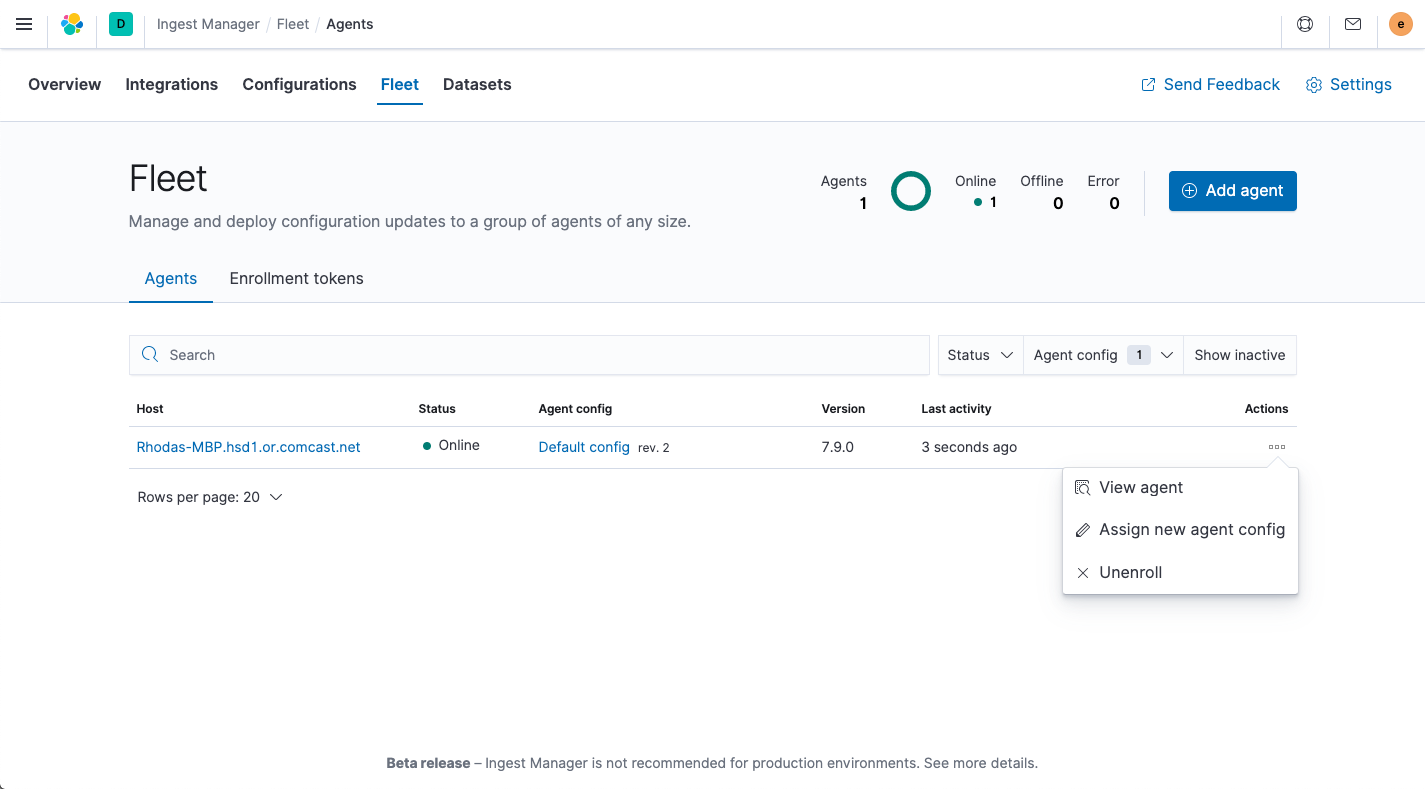Click the Elastic logo

(71, 23)
